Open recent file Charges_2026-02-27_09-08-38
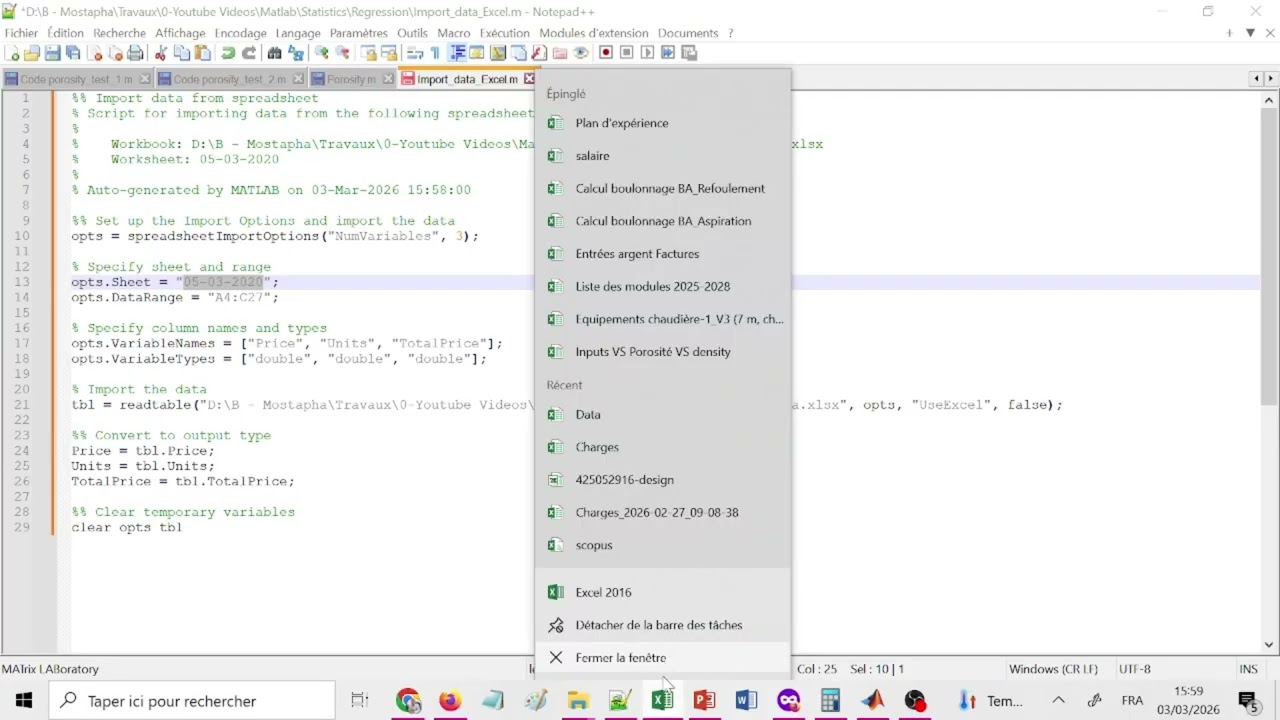 coord(663,512)
